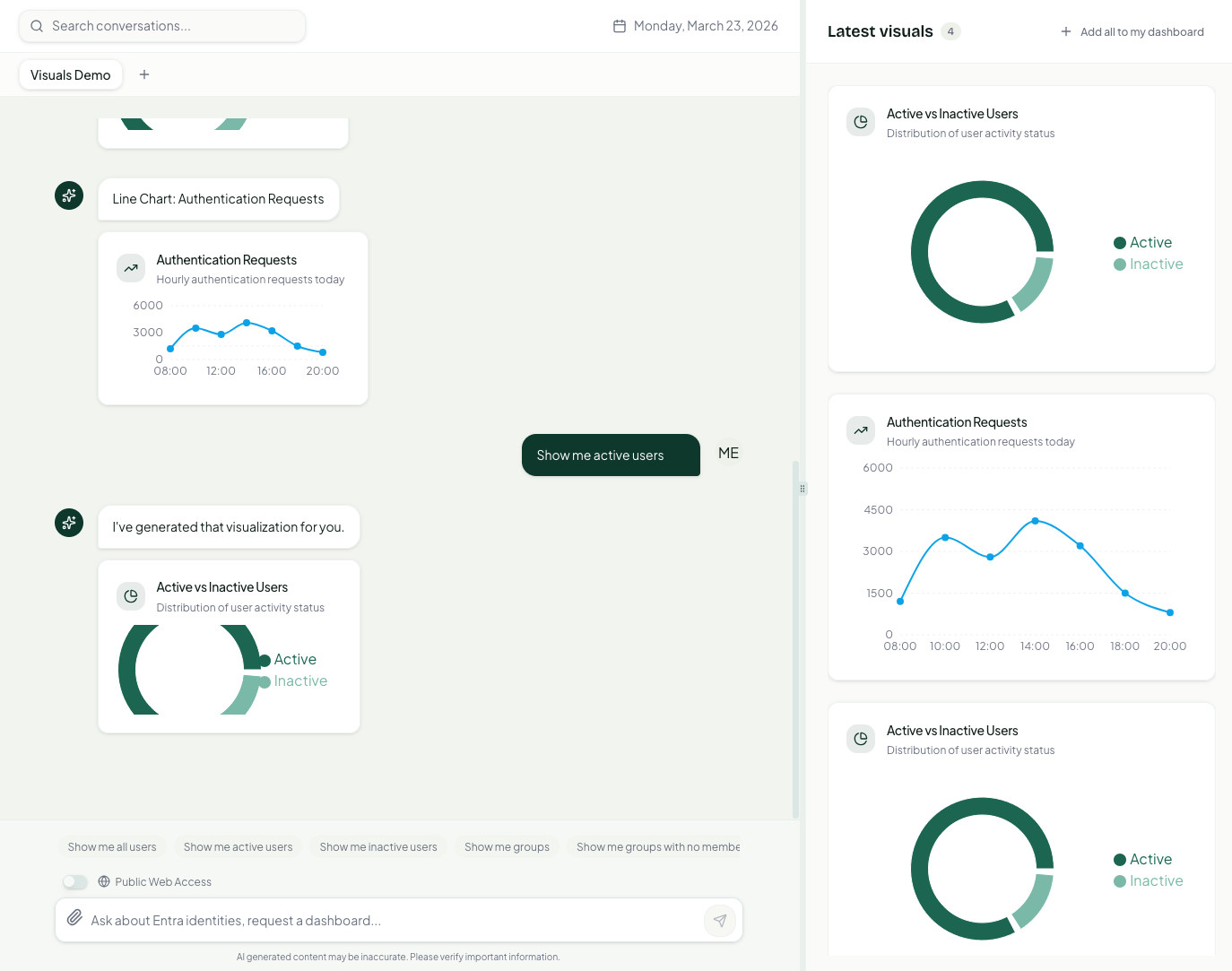Click the pie chart icon on bottom Active vs Inactive Users card

pos(861,739)
